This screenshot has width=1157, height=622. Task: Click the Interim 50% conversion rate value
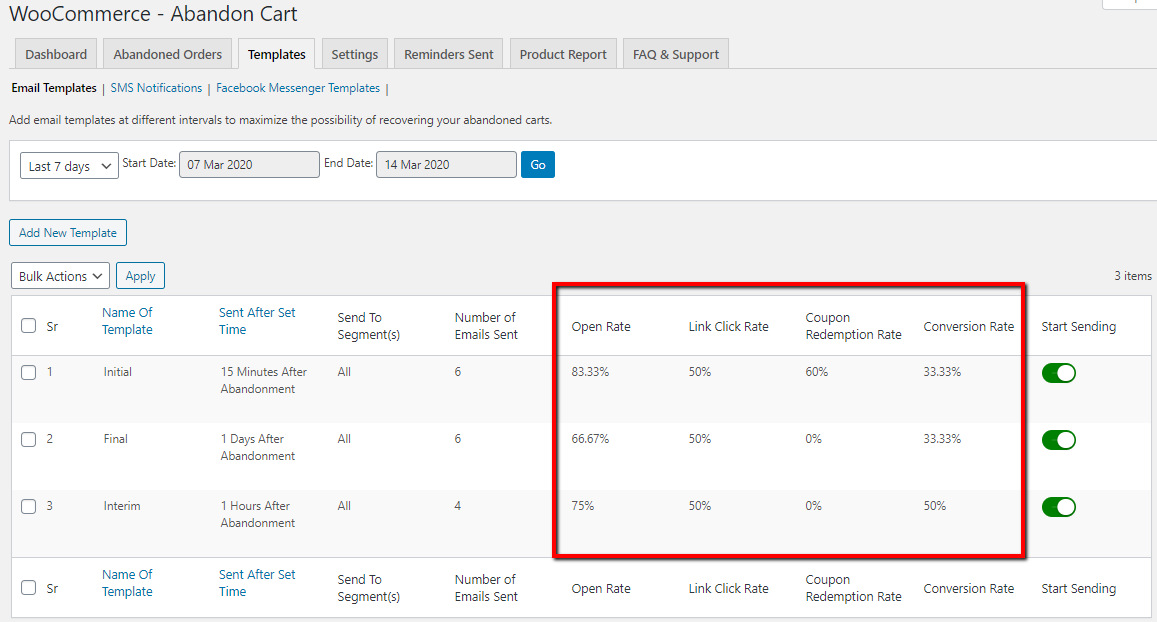tap(935, 506)
